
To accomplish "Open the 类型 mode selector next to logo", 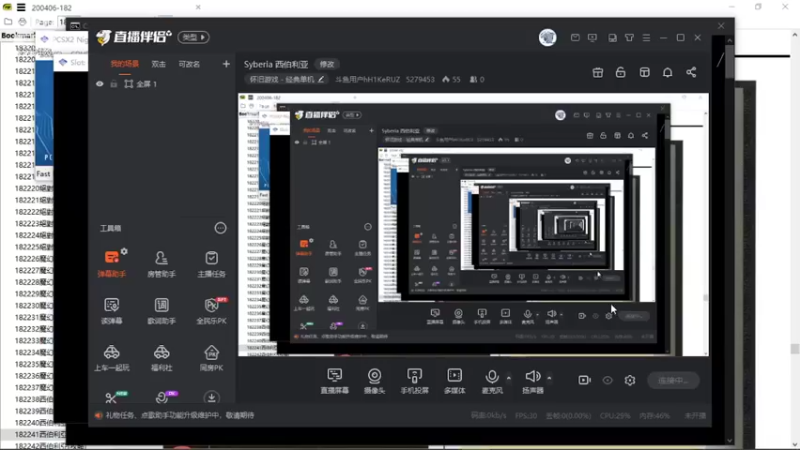I will [193, 37].
